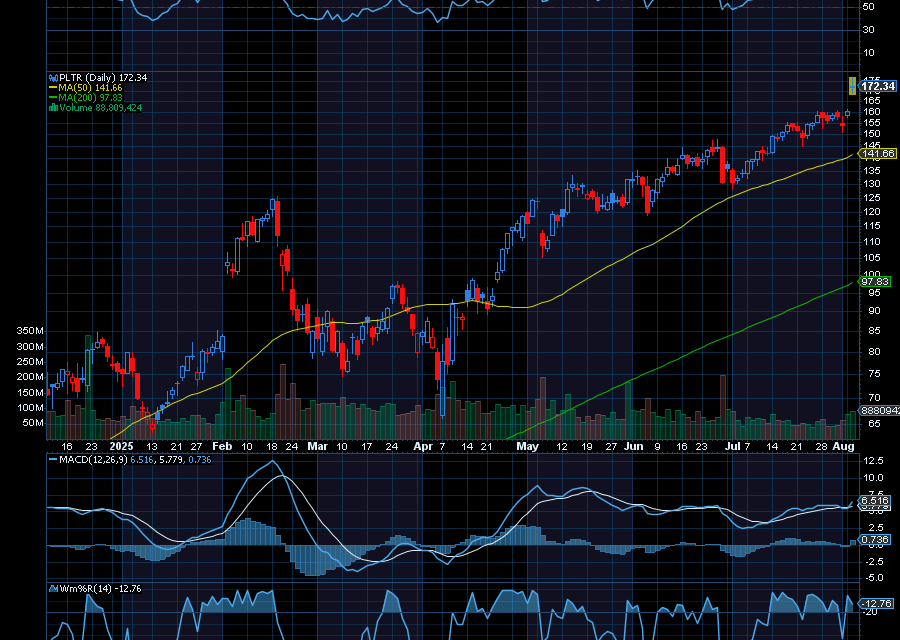Click the 200M volume axis label
900x640 pixels.
pyautogui.click(x=30, y=377)
